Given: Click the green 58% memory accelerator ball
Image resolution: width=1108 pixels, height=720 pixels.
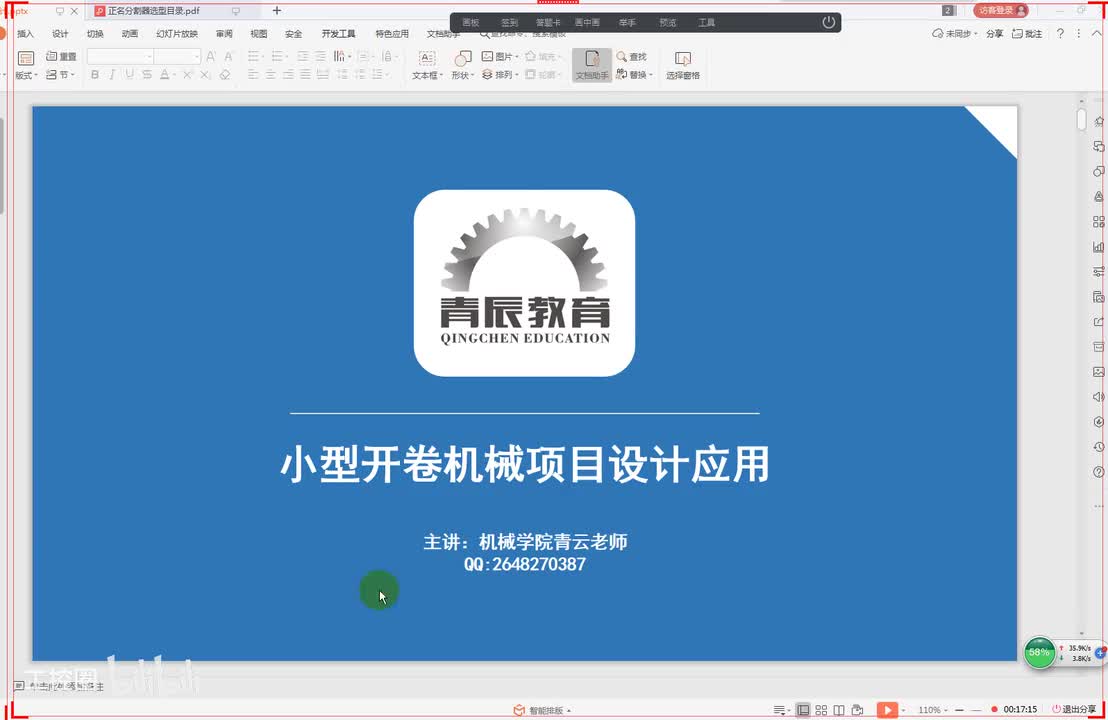Looking at the screenshot, I should point(1039,653).
